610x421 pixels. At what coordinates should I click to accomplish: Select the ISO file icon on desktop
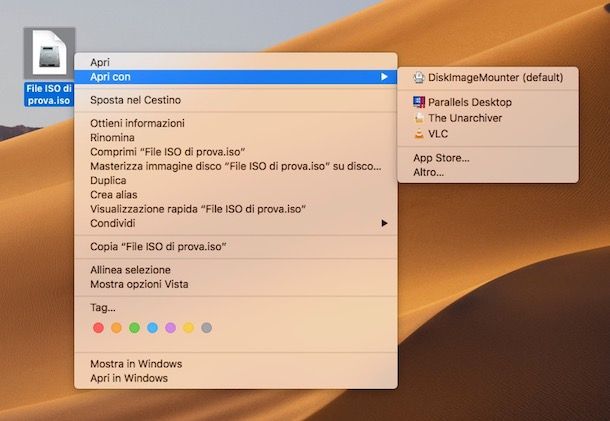[x=49, y=53]
